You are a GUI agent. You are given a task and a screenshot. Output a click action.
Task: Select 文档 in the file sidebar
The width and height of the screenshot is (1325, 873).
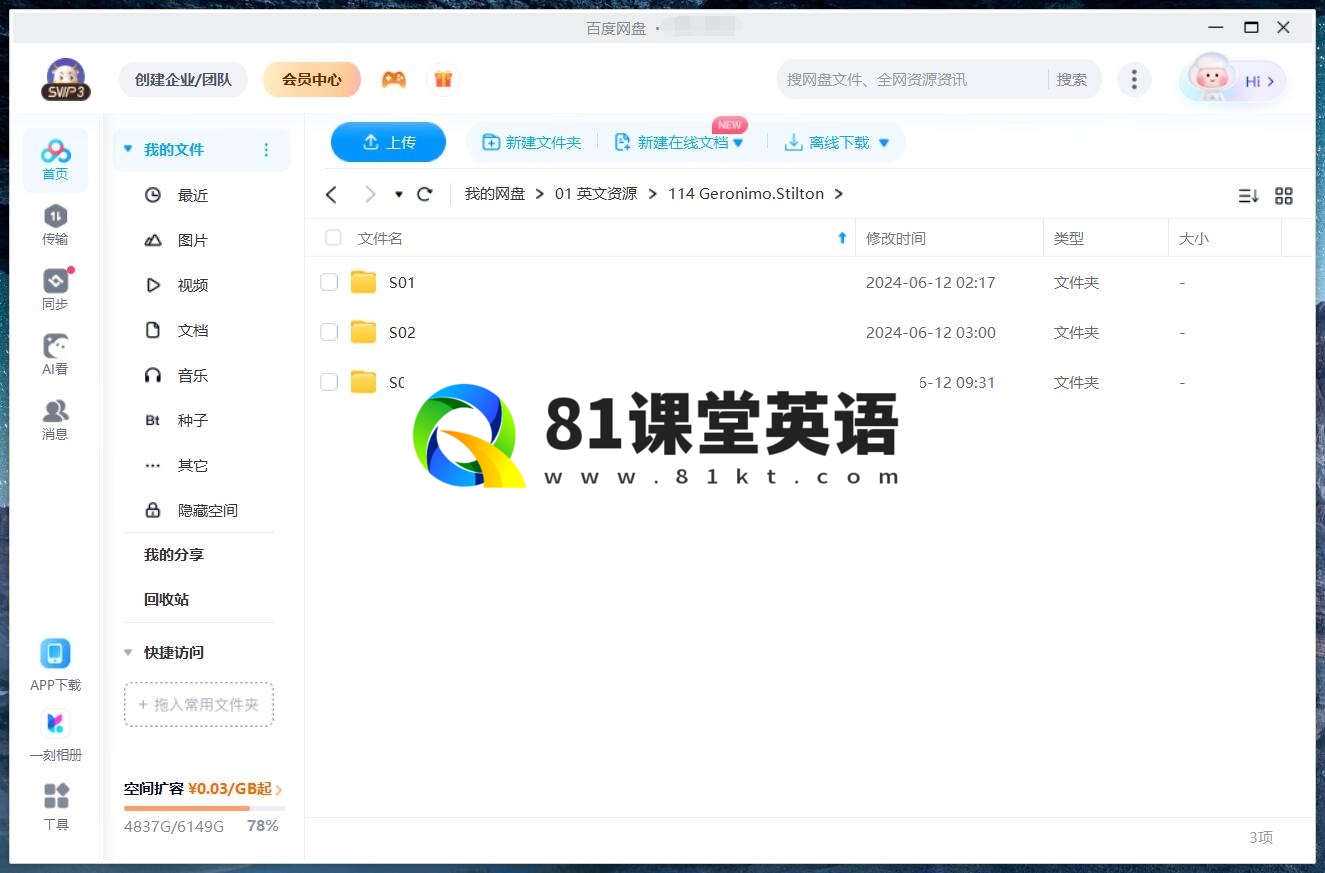(193, 331)
